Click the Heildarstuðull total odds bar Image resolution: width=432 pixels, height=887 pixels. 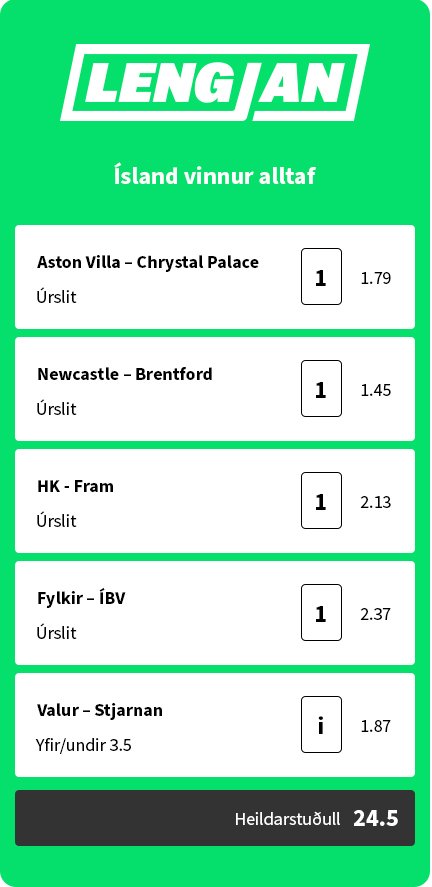[215, 818]
